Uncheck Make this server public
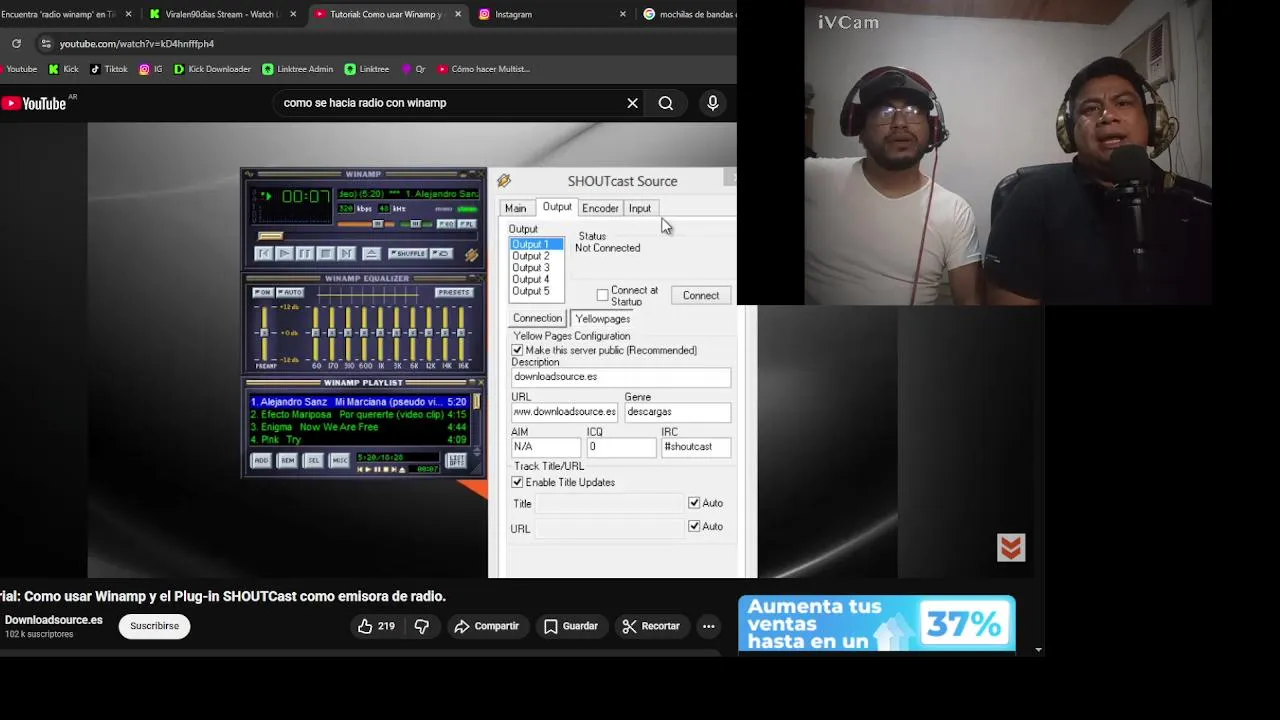 [517, 350]
